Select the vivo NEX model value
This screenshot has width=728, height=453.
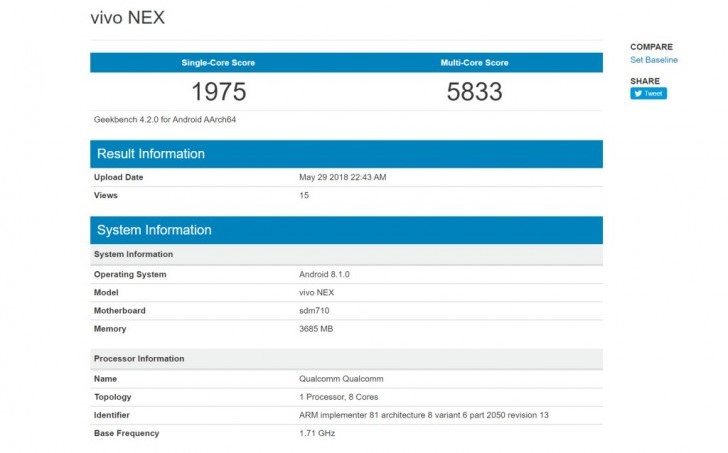[317, 292]
